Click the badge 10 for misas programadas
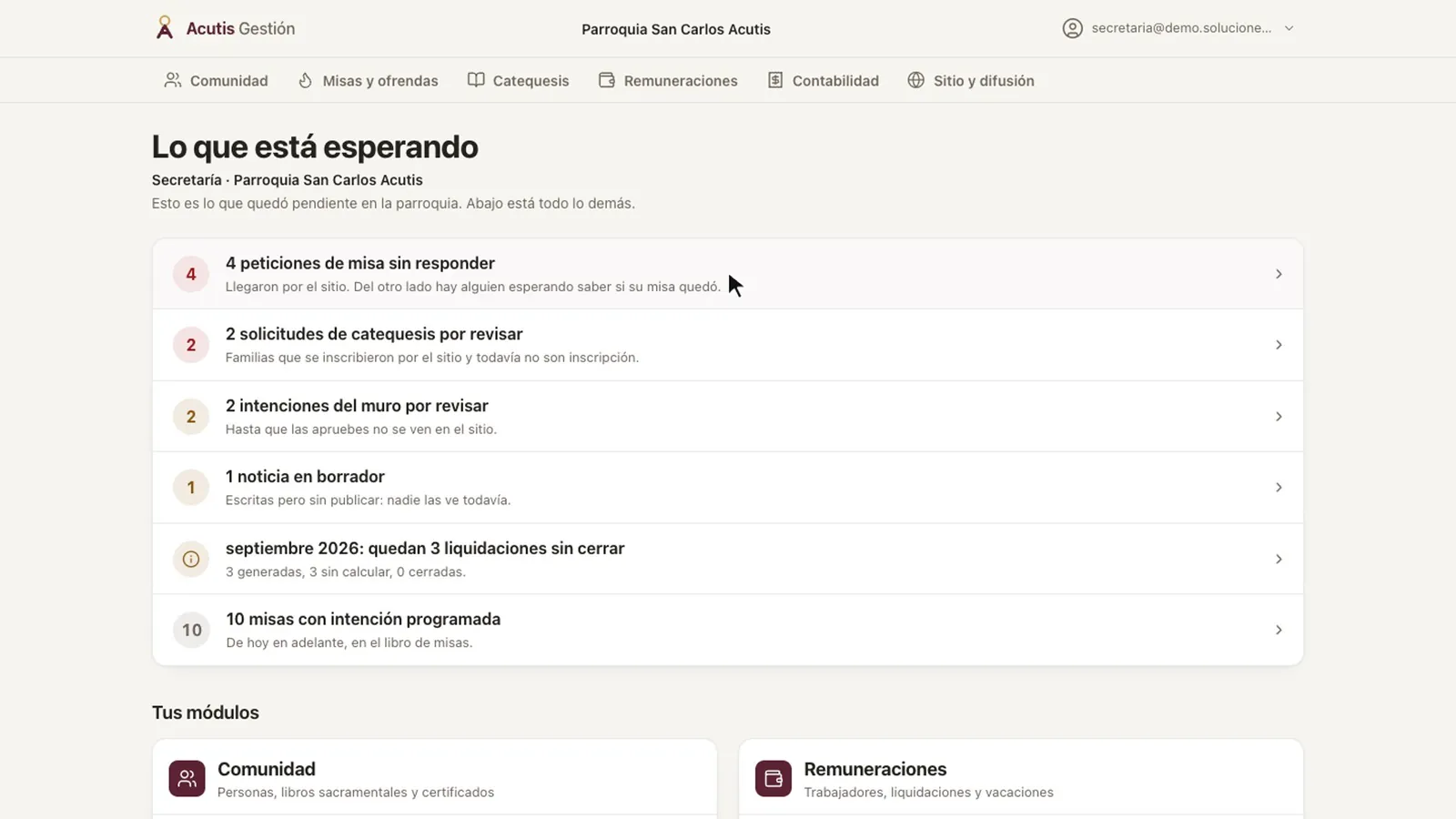This screenshot has height=819, width=1456. (191, 630)
